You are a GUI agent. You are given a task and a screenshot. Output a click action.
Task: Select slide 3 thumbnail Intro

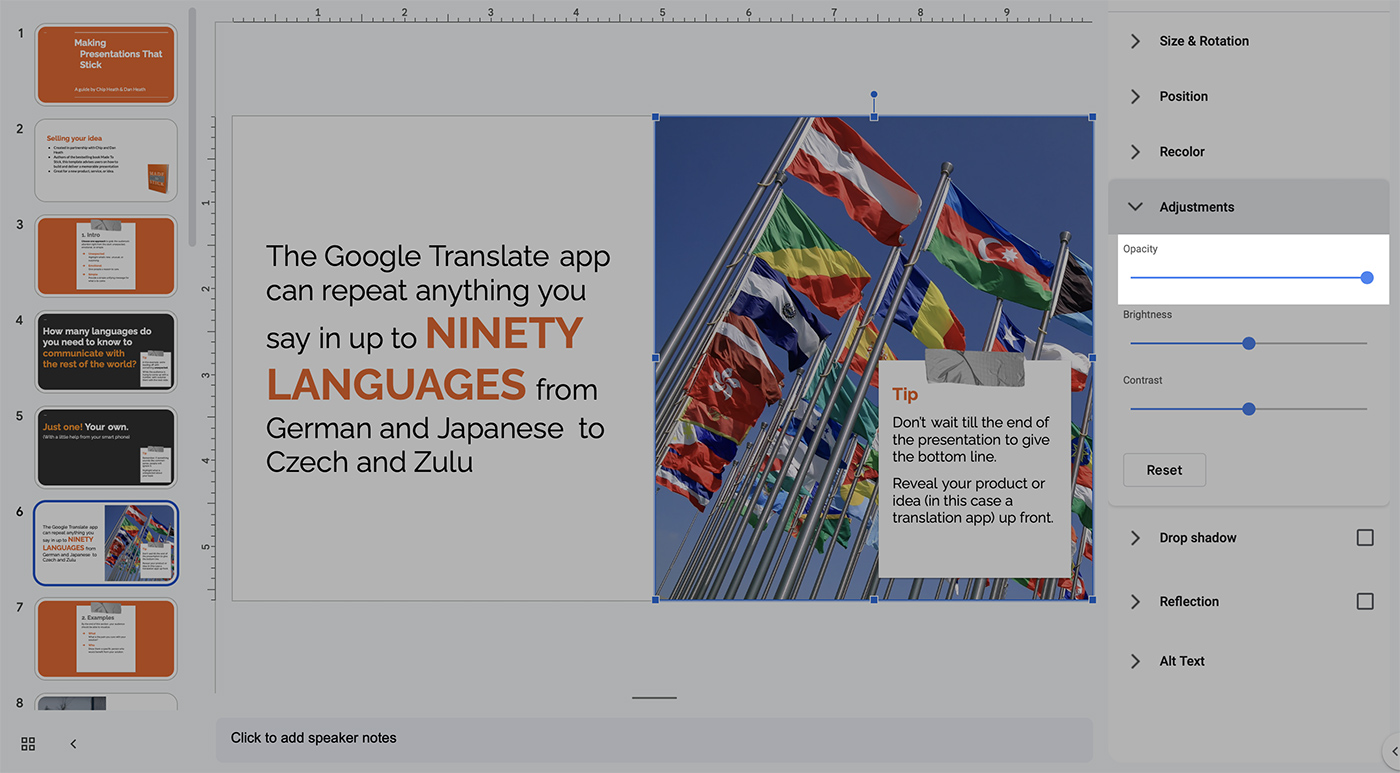(106, 256)
